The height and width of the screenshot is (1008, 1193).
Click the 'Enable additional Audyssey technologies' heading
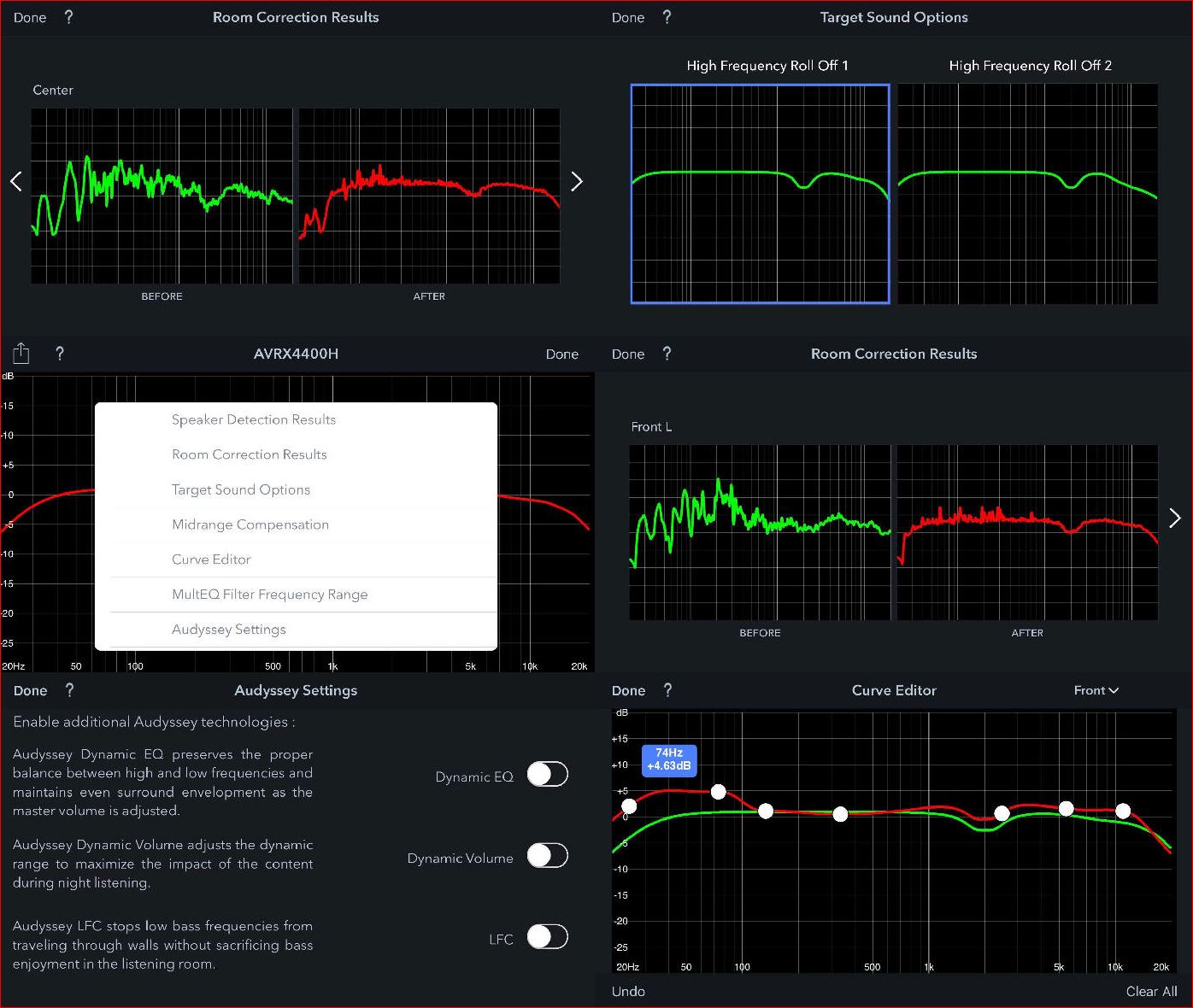pos(154,722)
